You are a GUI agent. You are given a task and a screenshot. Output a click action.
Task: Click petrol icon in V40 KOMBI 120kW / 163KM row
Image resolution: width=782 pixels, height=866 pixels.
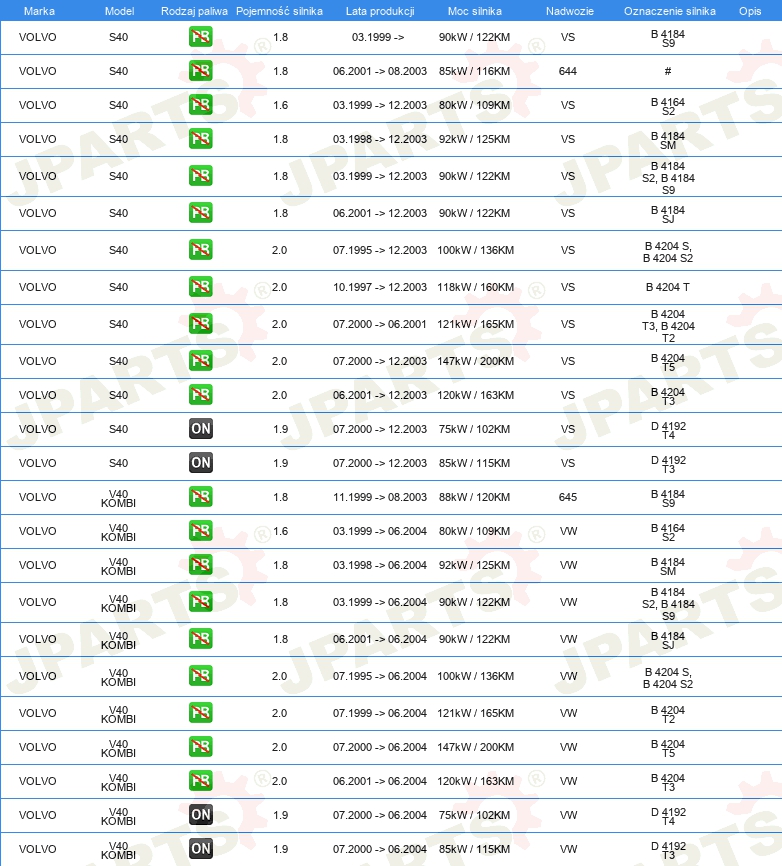pyautogui.click(x=200, y=781)
